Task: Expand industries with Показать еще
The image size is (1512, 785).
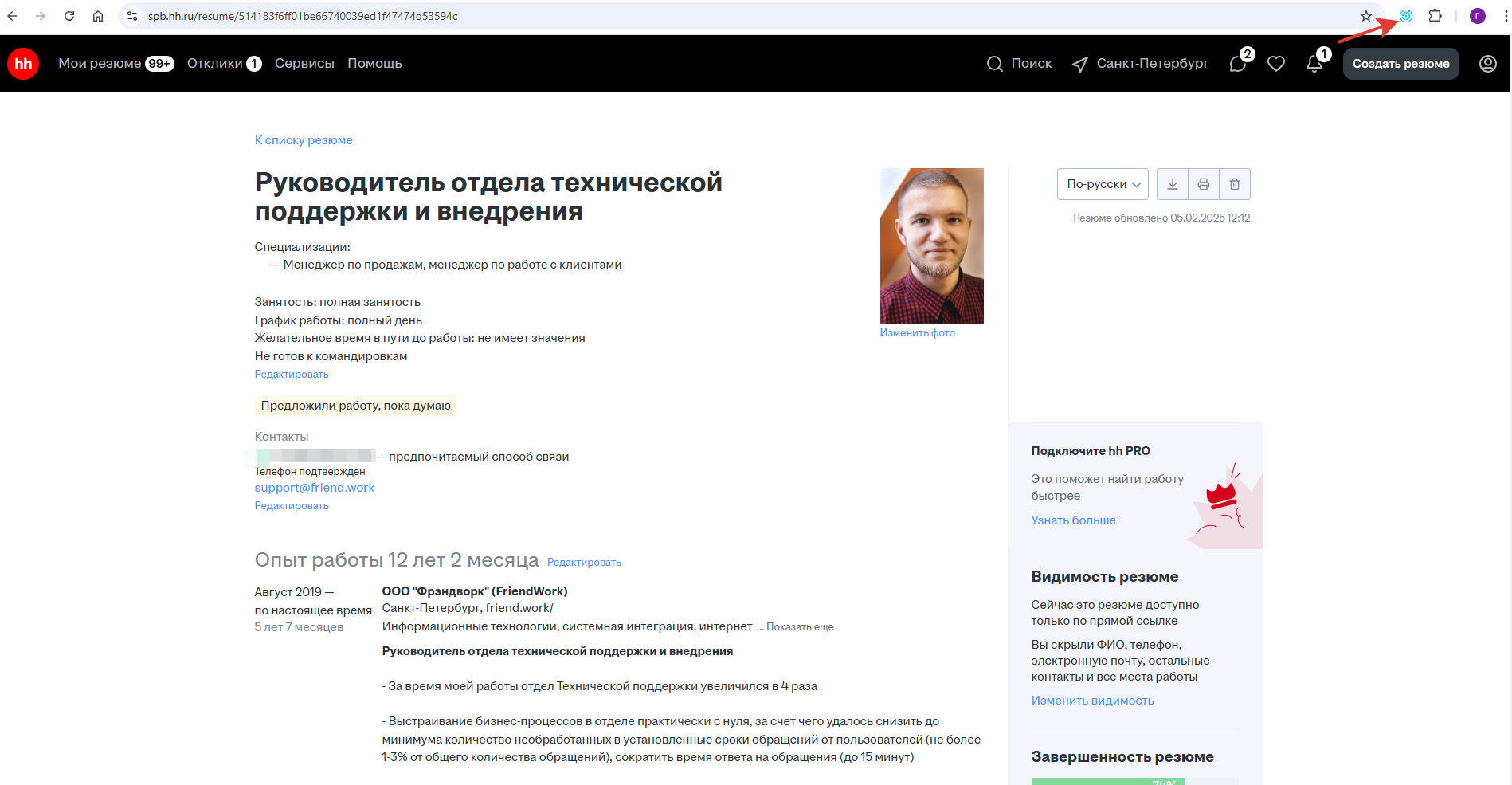Action: coord(800,627)
